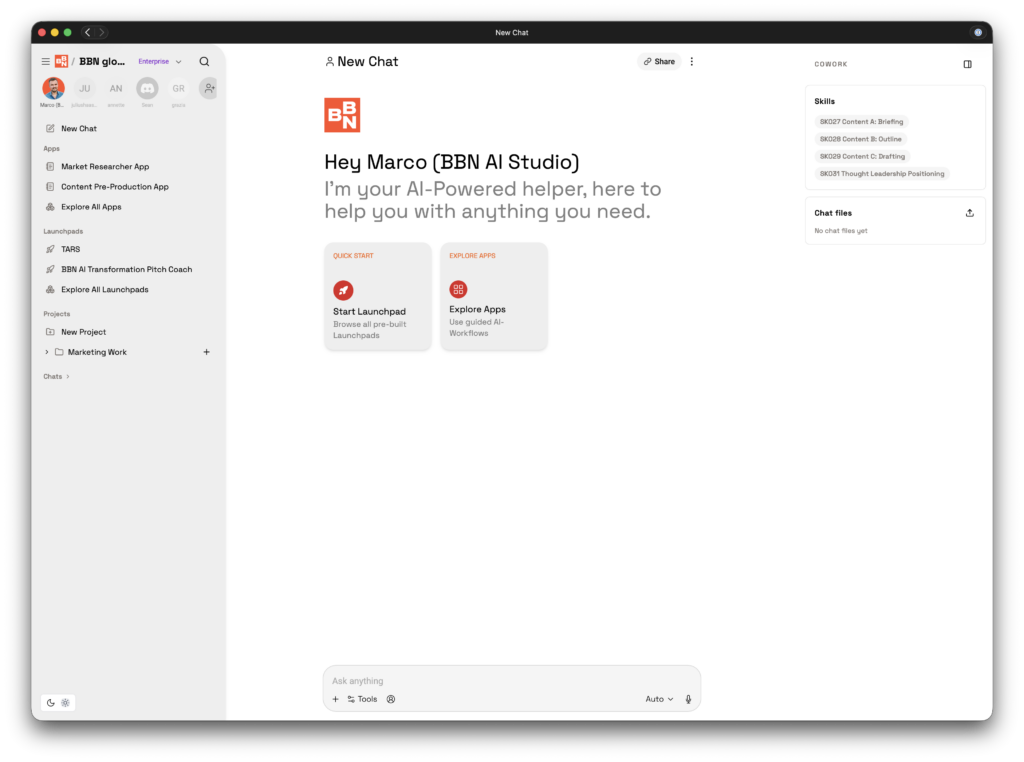Viewport: 1024px width, 762px height.
Task: Click the New Project folder icon
Action: [x=50, y=332]
